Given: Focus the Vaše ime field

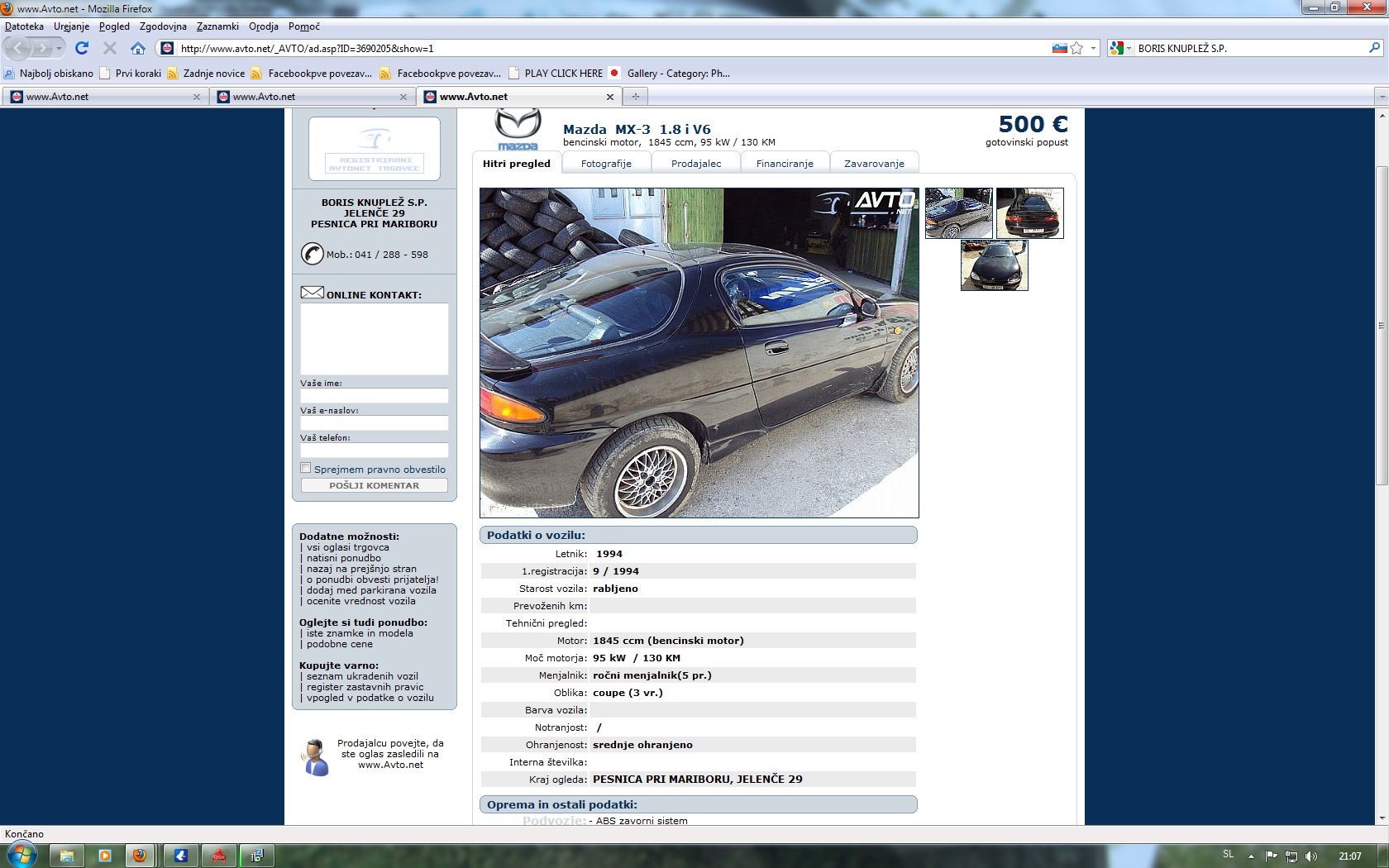Looking at the screenshot, I should tap(375, 396).
